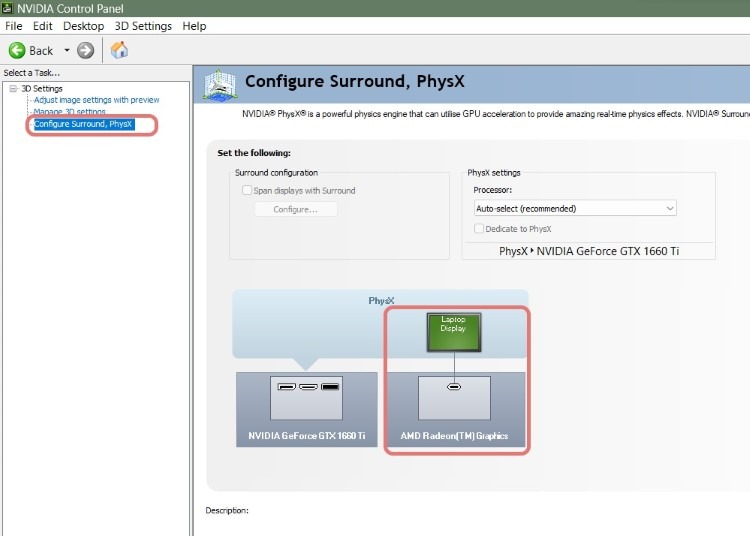Open the 3D Settings menu
This screenshot has width=750, height=536.
pos(143,26)
